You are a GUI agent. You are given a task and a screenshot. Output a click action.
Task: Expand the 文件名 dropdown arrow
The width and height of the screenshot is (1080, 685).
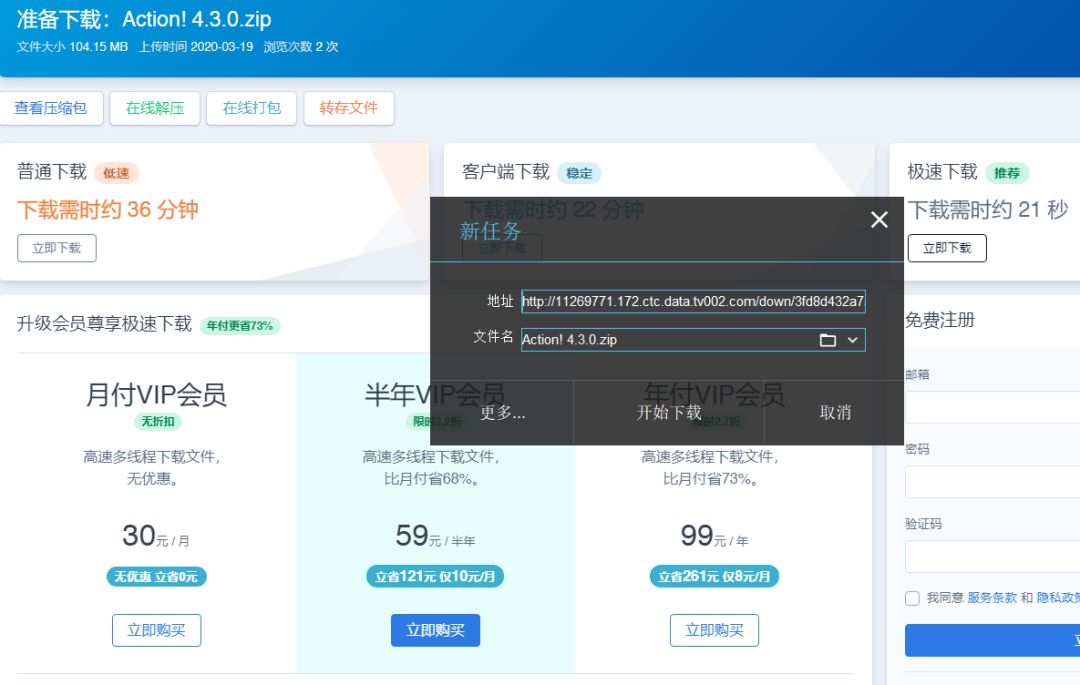tap(853, 340)
